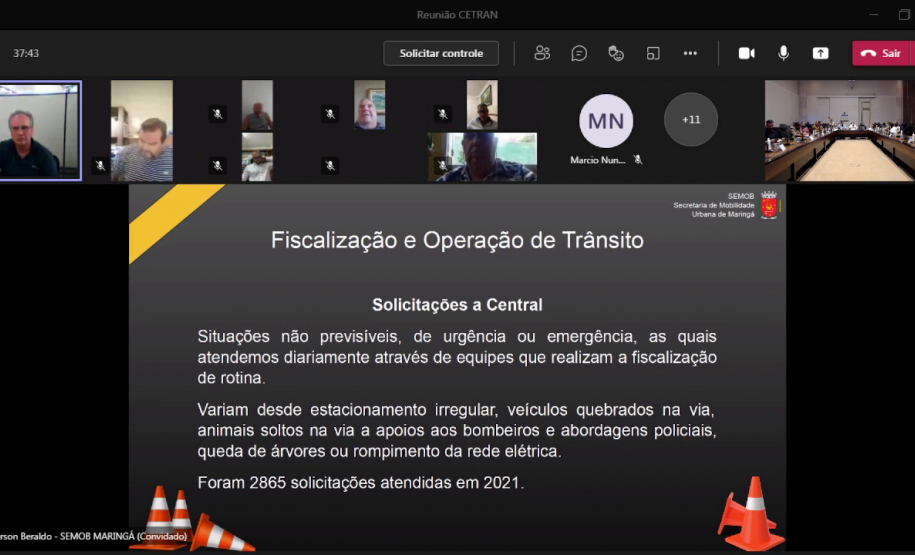The image size is (915, 555).
Task: Select the man with green background video
Action: click(x=483, y=157)
